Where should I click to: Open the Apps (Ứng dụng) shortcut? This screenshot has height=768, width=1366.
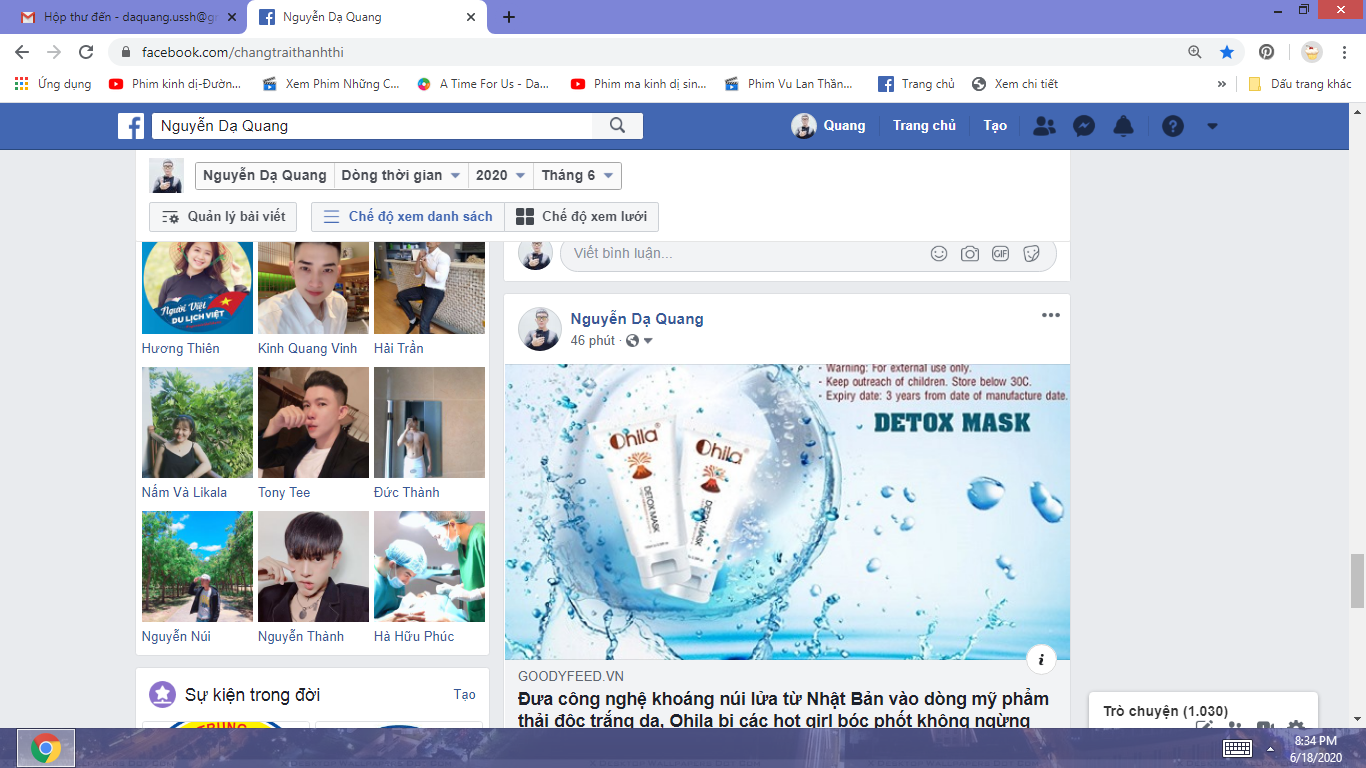(53, 84)
